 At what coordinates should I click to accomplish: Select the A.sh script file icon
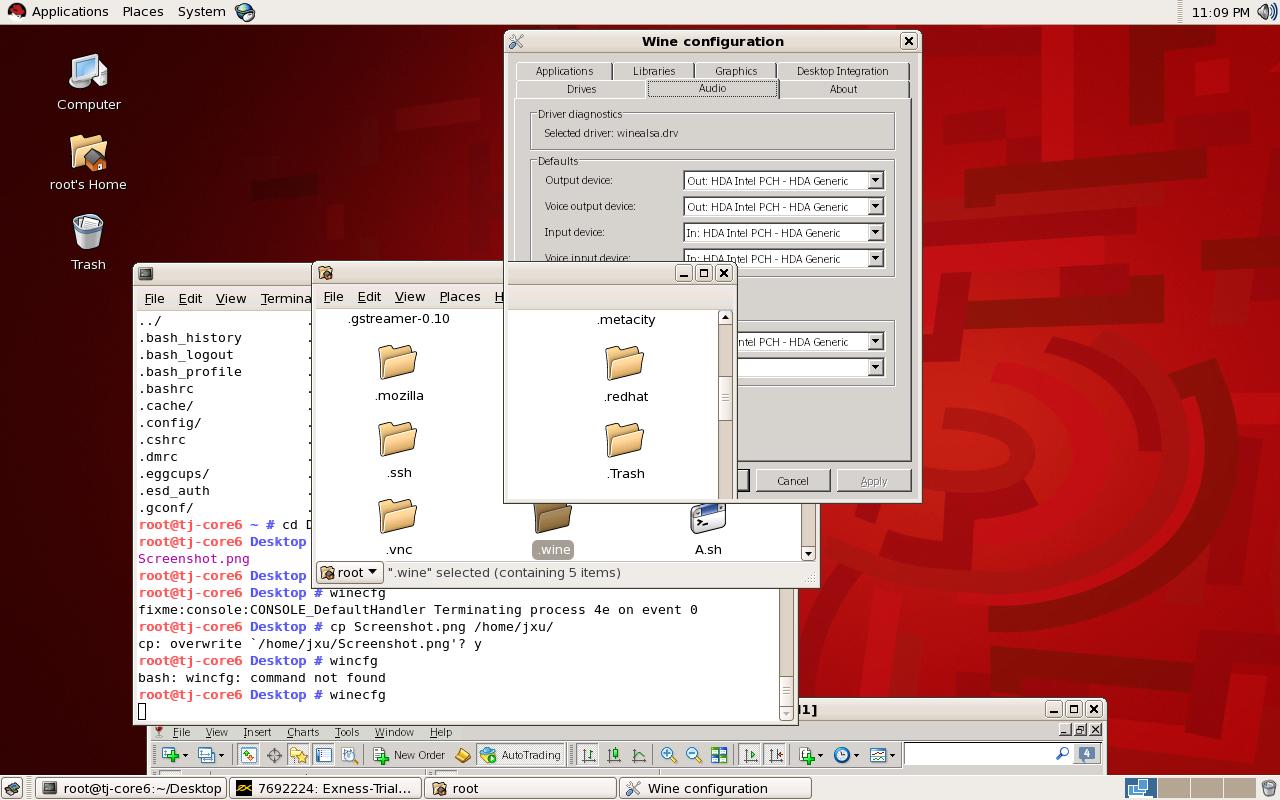(708, 518)
